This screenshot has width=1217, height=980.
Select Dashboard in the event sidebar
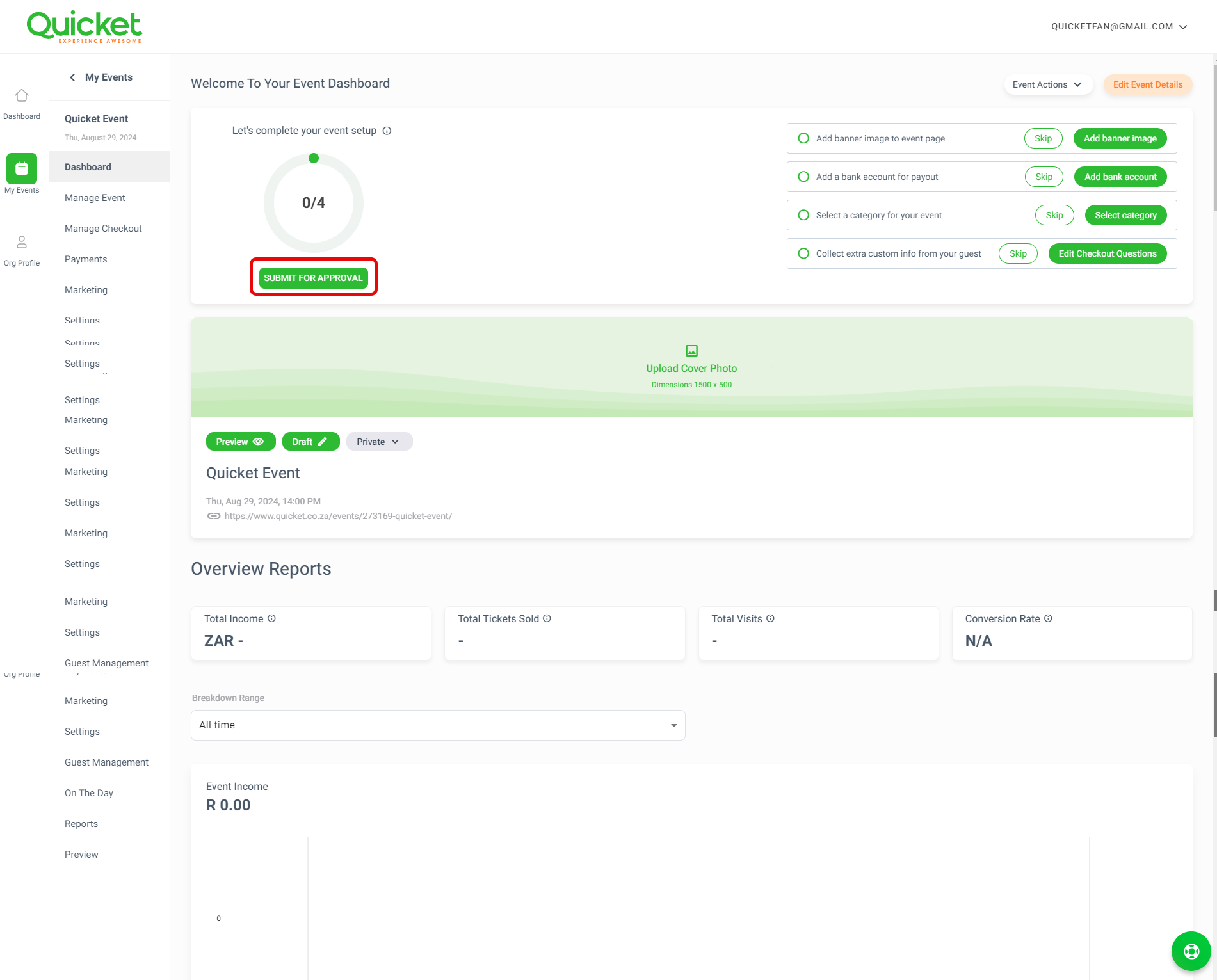tap(109, 167)
